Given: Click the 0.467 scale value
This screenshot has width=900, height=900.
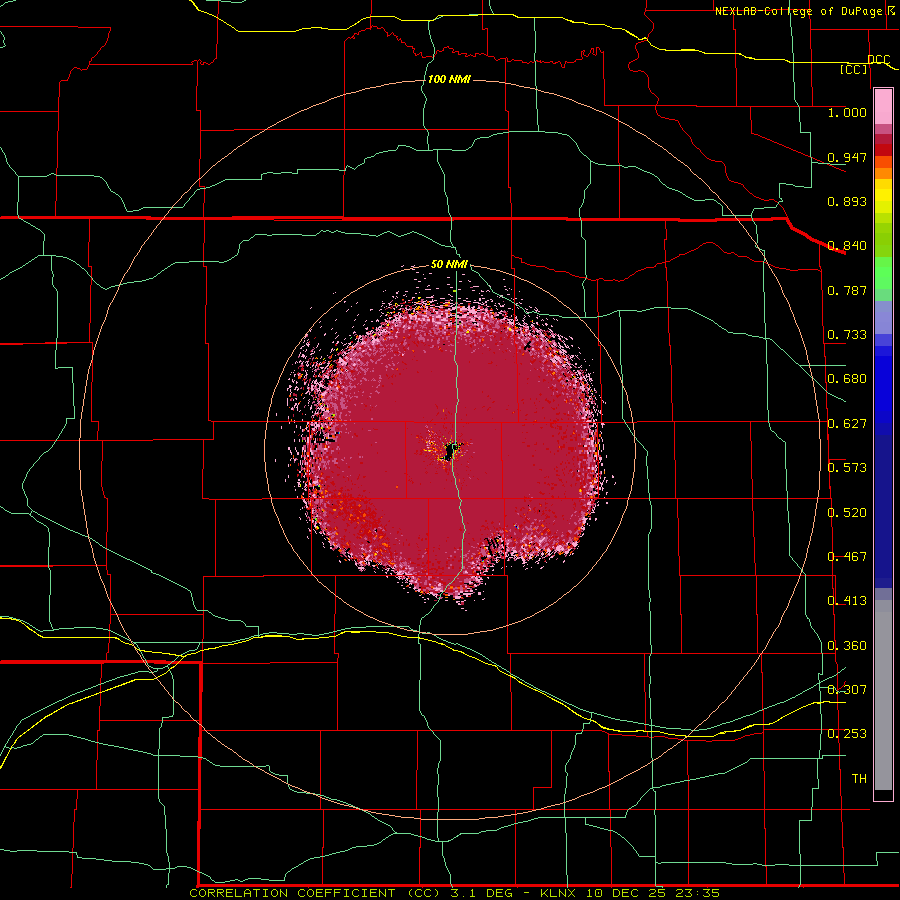Looking at the screenshot, I should [x=847, y=557].
